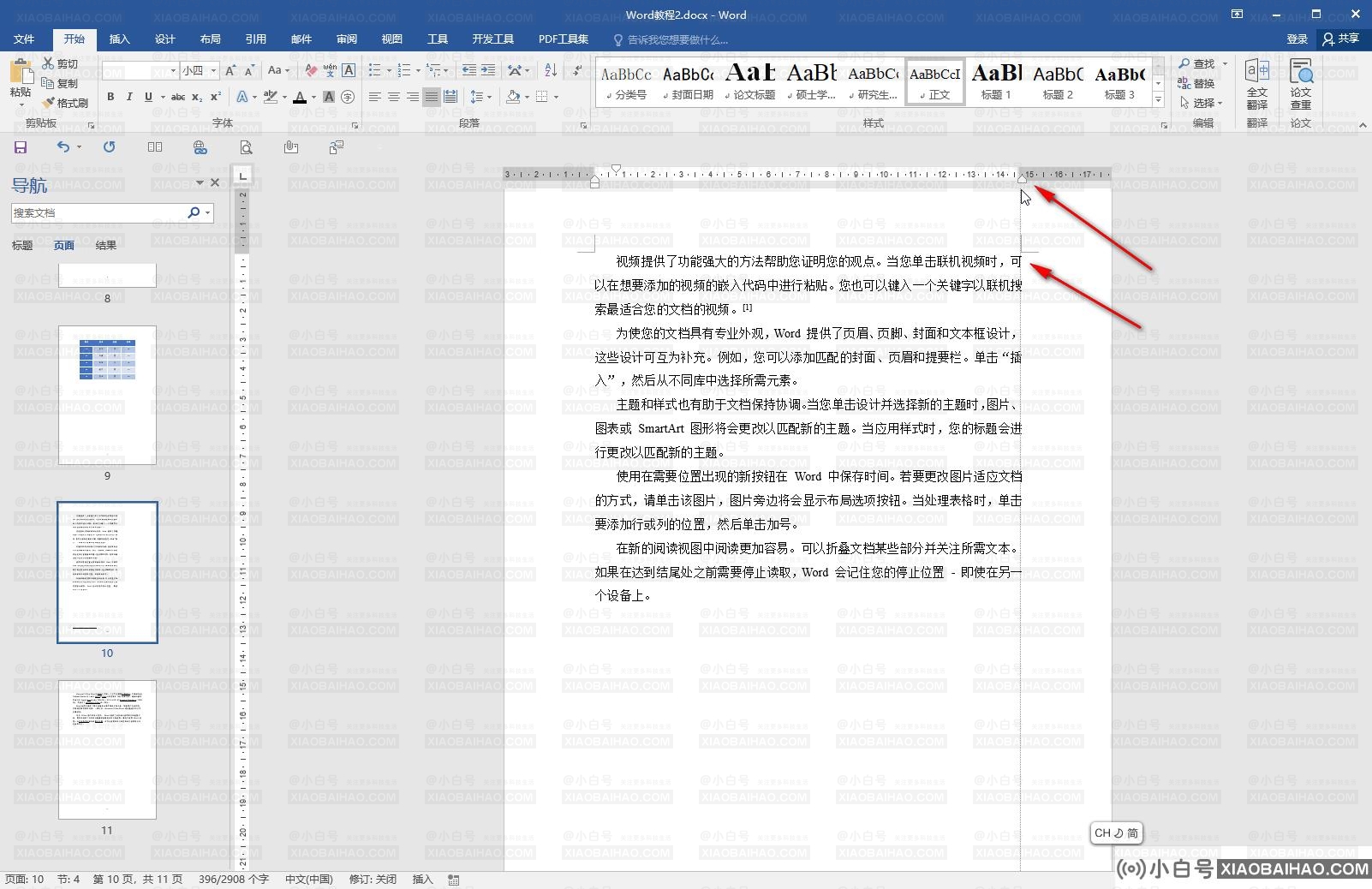Switch to the References (引用) tab
The width and height of the screenshot is (1372, 889).
coord(256,39)
